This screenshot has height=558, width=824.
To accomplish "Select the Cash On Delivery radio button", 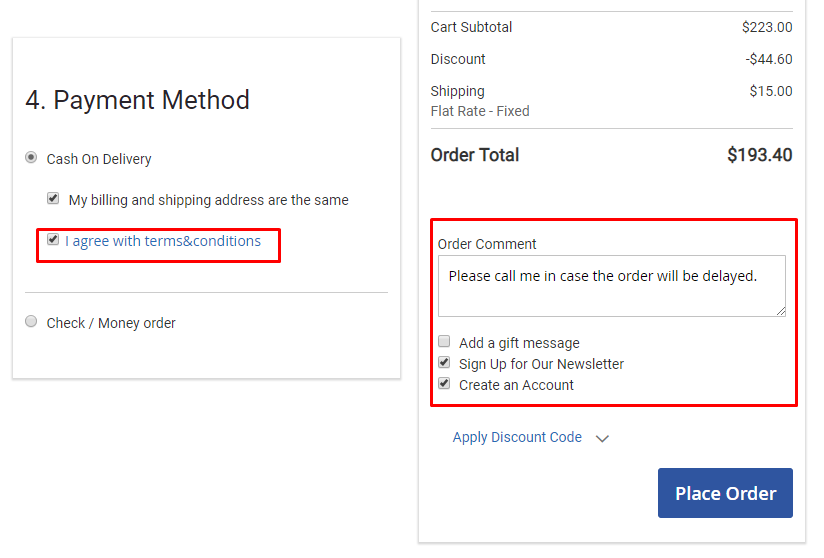I will coord(31,158).
